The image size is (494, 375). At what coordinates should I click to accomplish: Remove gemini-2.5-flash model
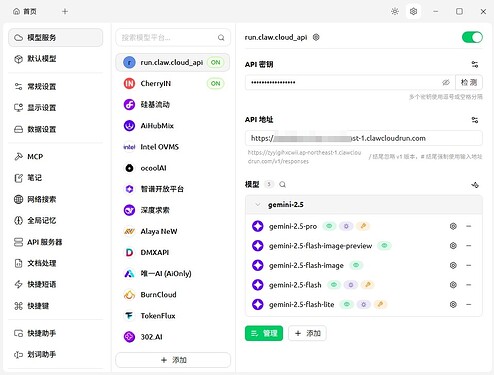coord(469,285)
